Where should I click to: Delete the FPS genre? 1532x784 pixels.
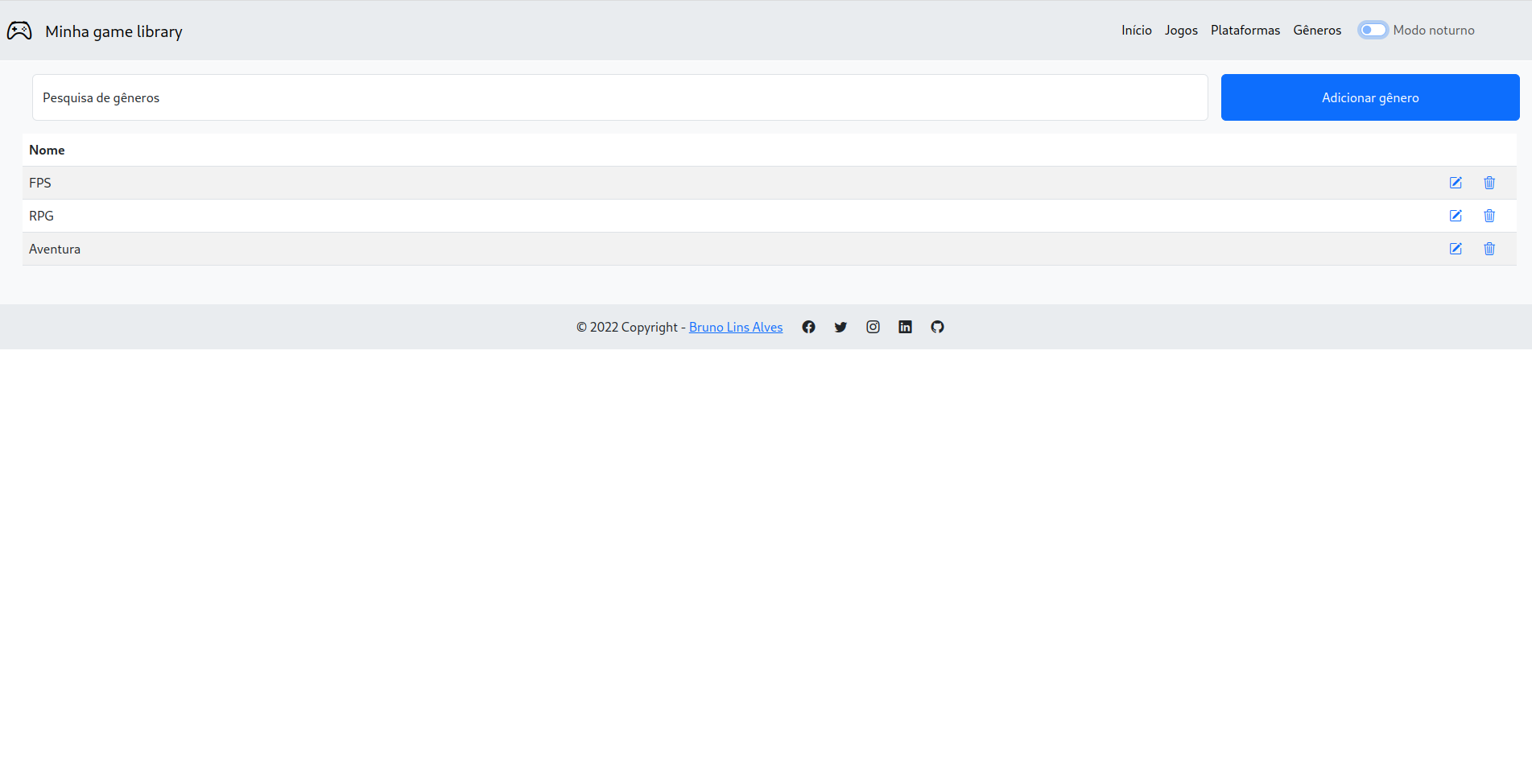[x=1489, y=183]
